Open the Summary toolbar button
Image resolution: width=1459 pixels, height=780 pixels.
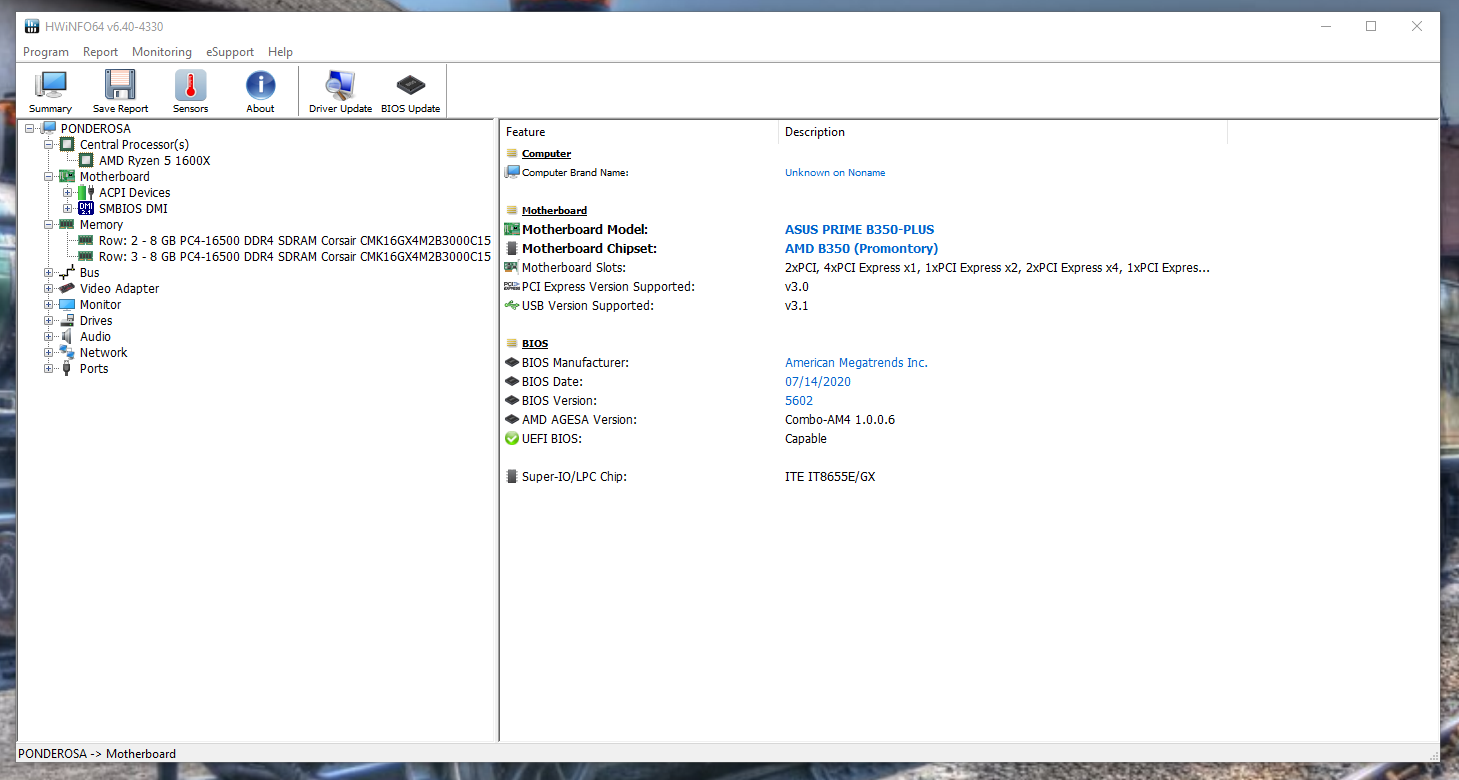[x=50, y=92]
